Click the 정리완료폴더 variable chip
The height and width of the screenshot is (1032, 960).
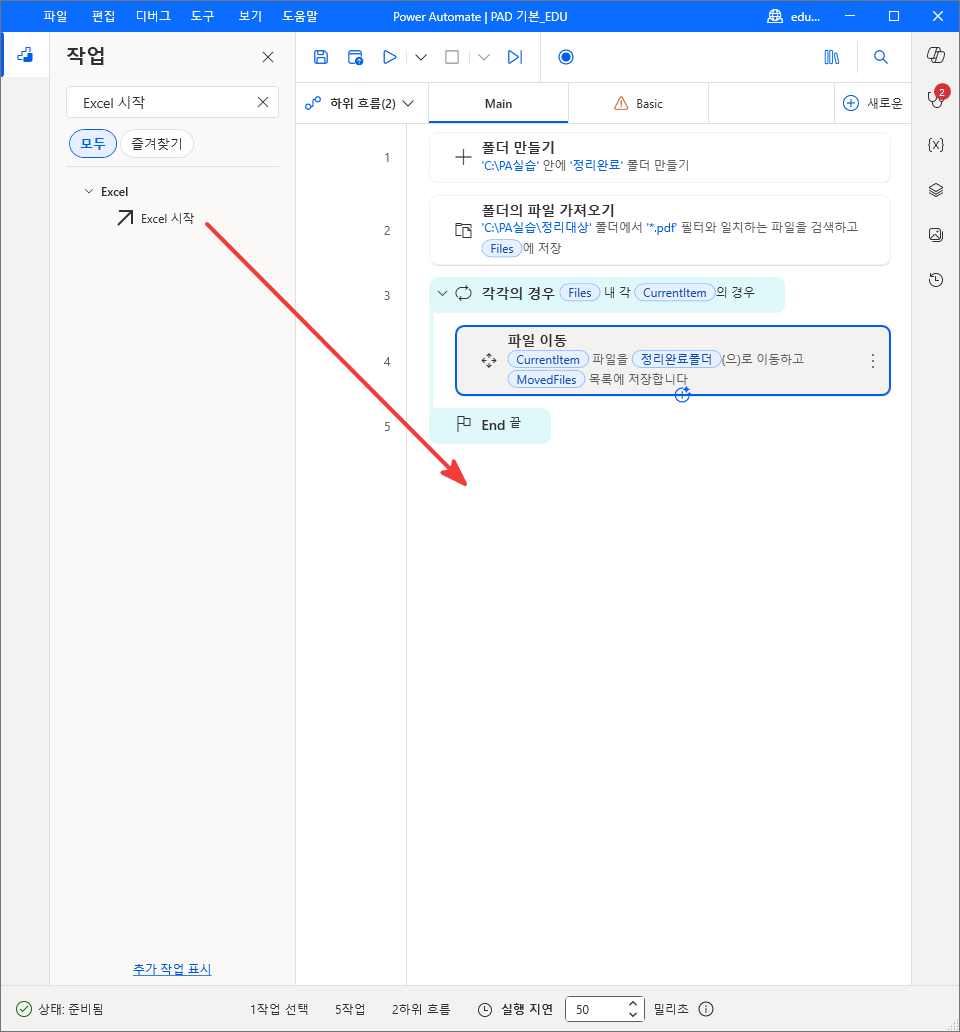676,359
